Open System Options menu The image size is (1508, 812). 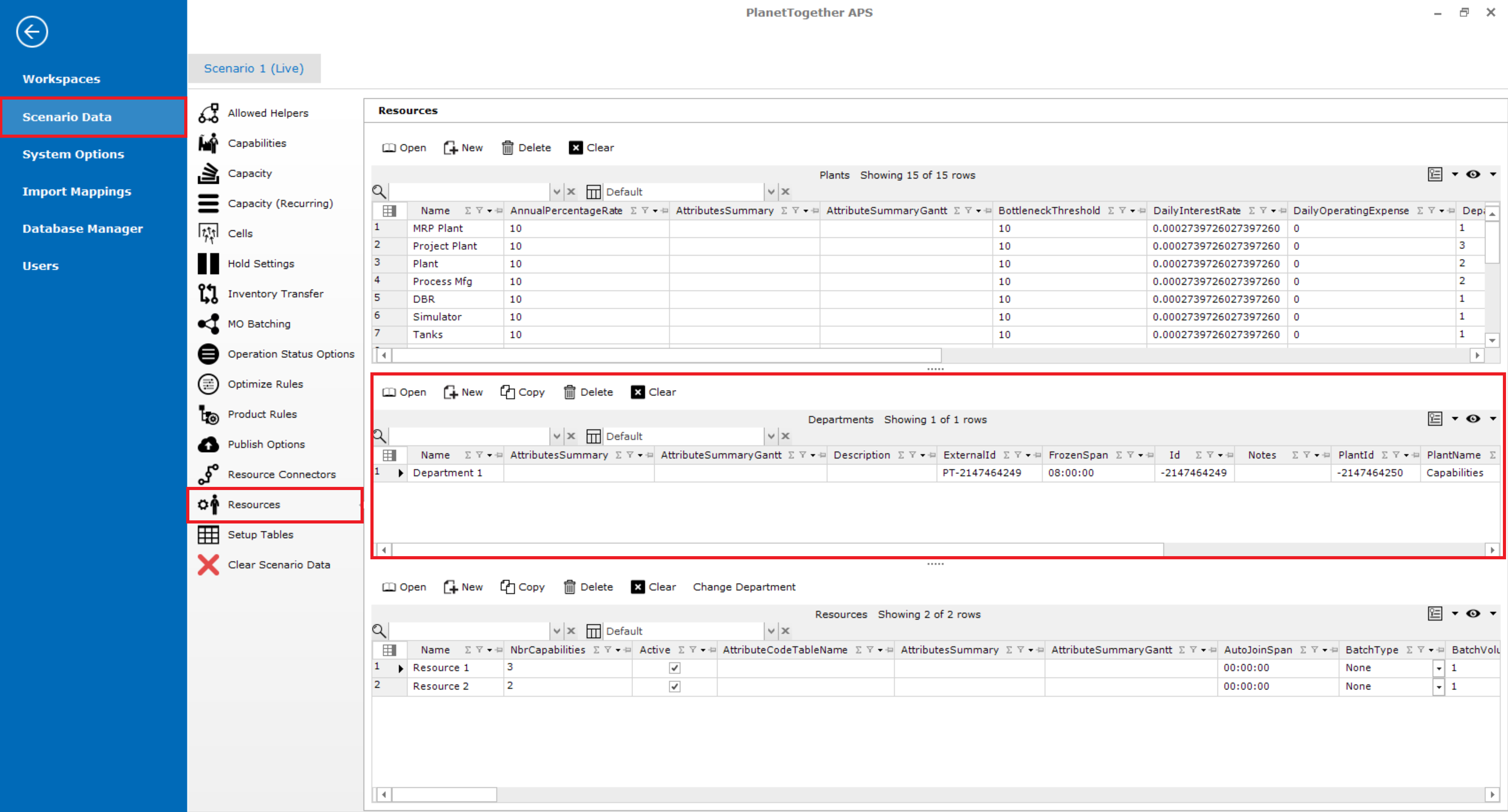(73, 155)
